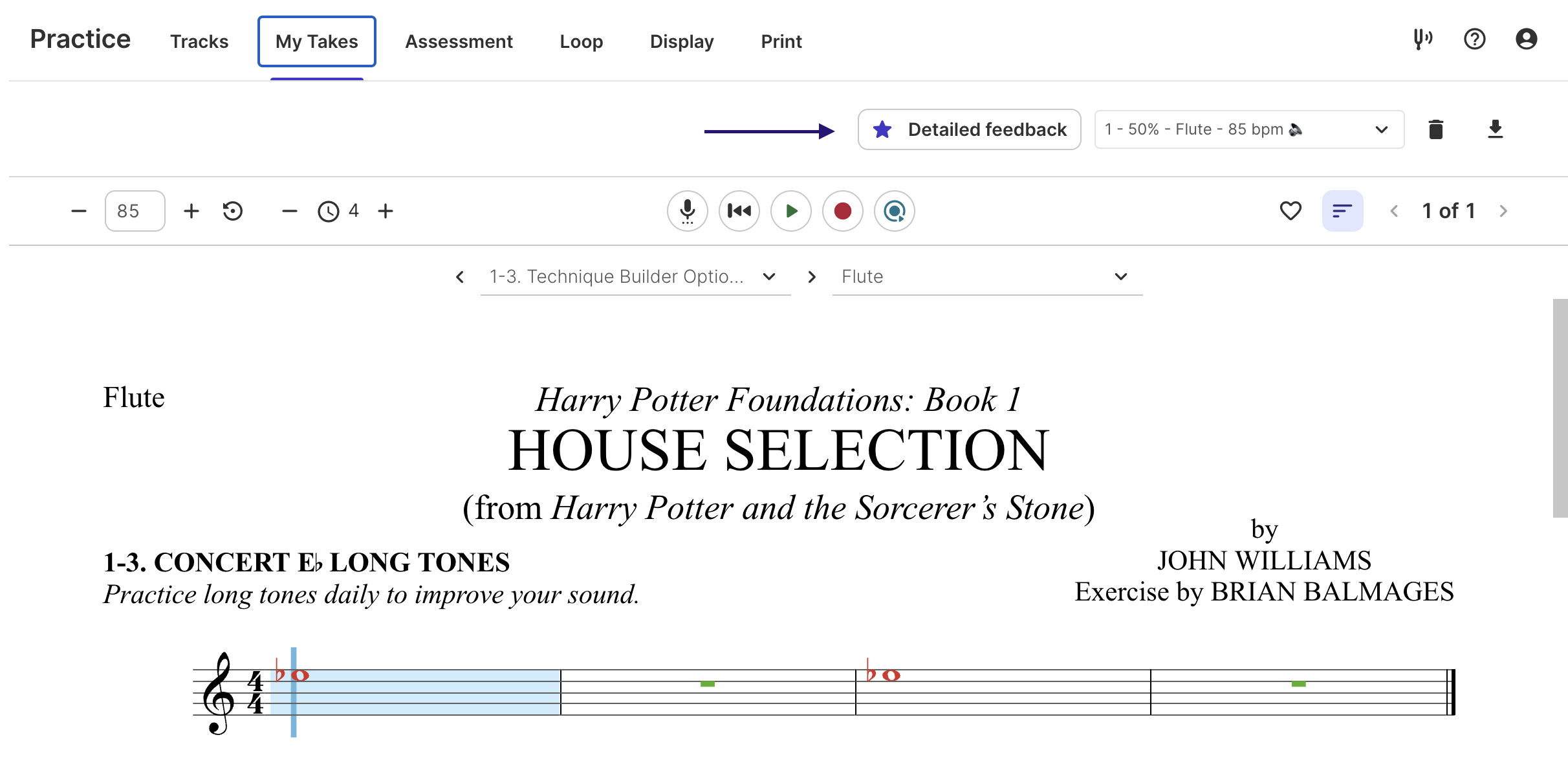Open the Flute instrument dropdown
Image resolution: width=1568 pixels, height=783 pixels.
click(986, 277)
